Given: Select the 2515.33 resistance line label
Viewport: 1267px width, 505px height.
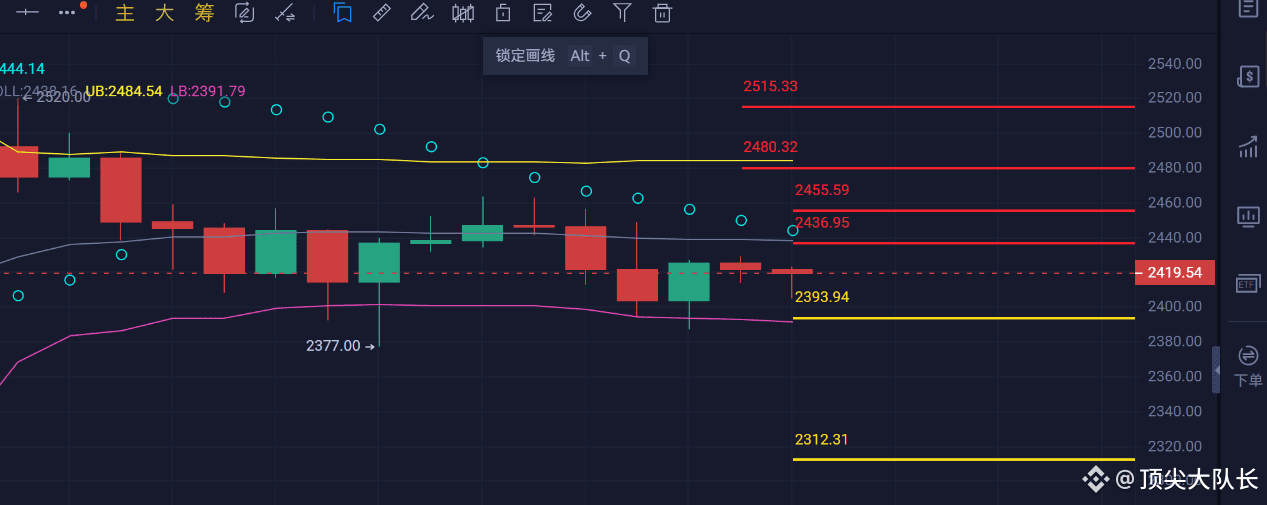Looking at the screenshot, I should point(770,86).
